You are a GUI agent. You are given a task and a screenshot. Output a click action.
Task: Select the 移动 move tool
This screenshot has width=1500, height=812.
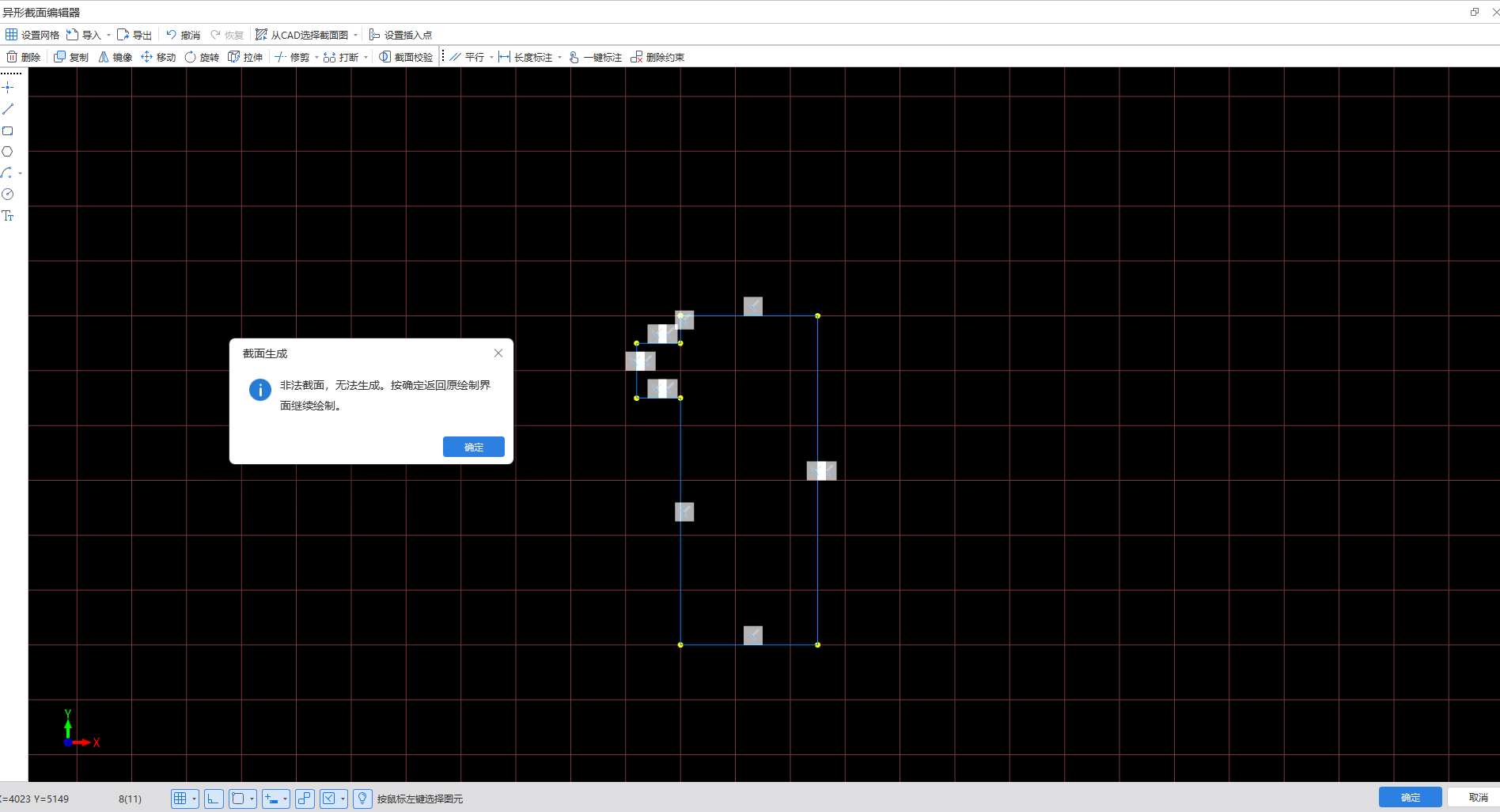click(158, 57)
